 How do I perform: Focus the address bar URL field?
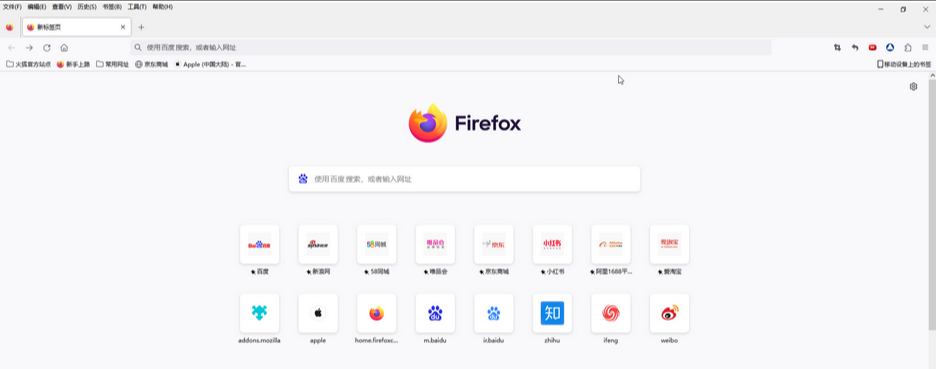(451, 48)
